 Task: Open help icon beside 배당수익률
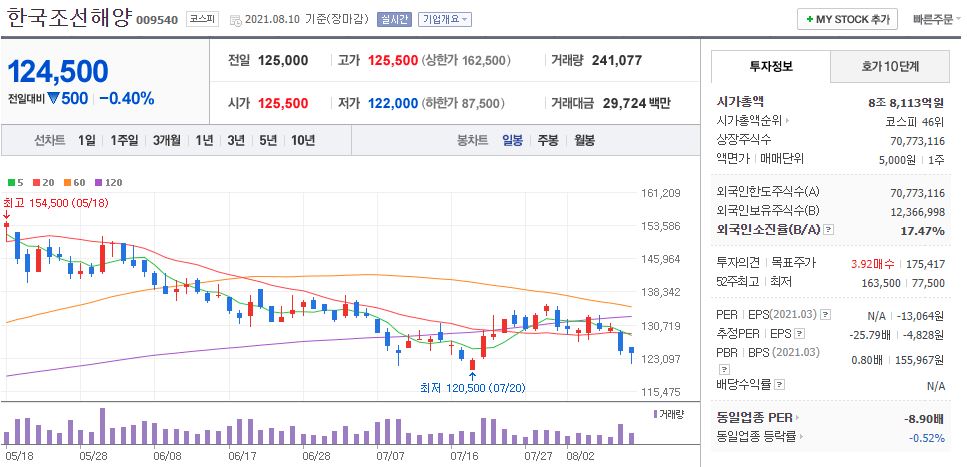[x=780, y=385]
